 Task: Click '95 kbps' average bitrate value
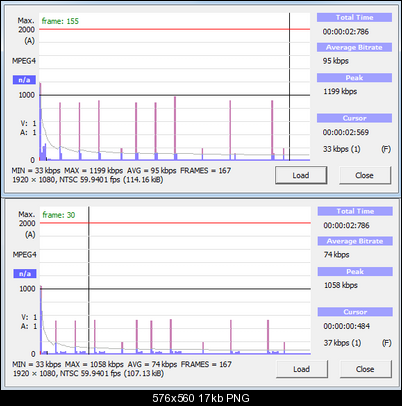(x=336, y=61)
